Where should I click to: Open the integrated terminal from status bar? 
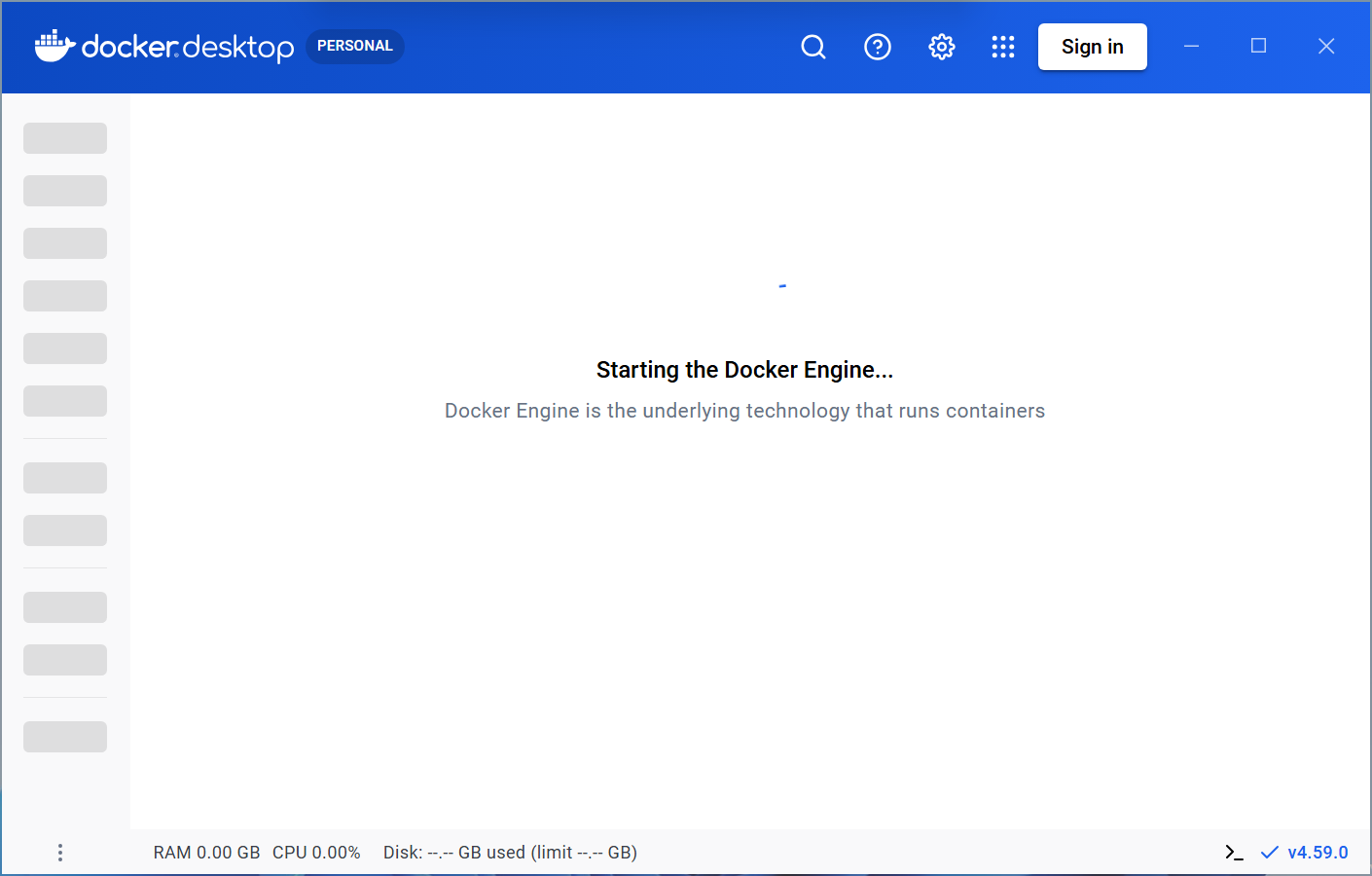click(1234, 852)
